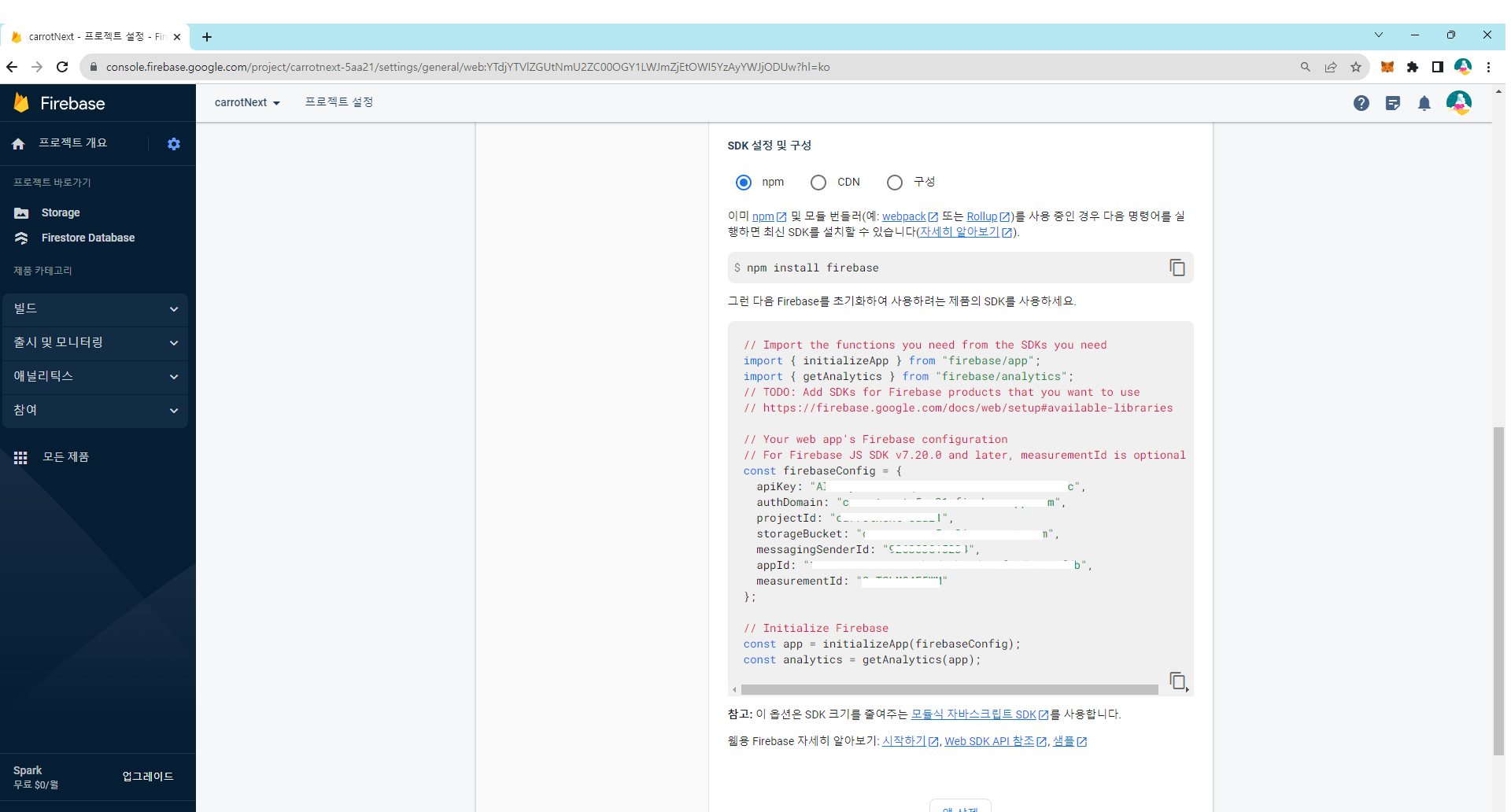Open the 모듈식 자바스크립트 SDK link

[x=980, y=714]
